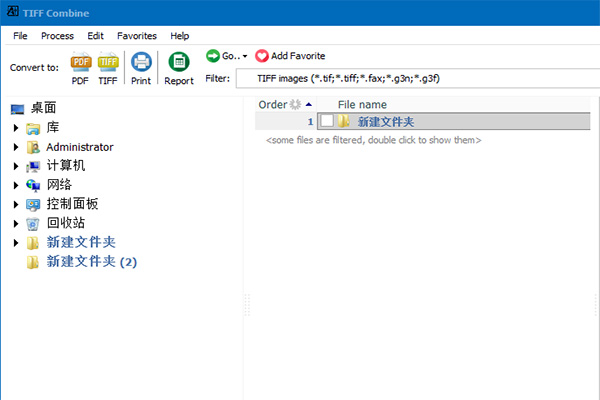Open the Process menu
This screenshot has height=400, width=600.
(57, 35)
